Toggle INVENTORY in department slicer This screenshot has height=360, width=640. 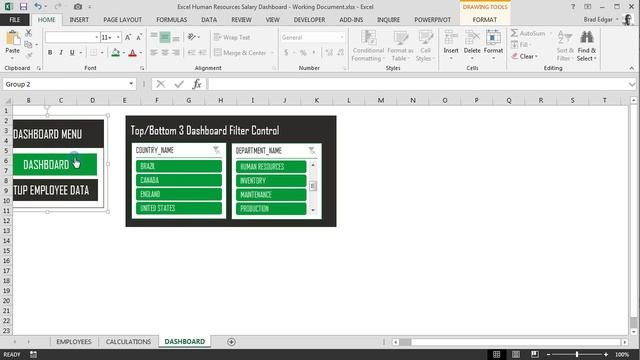pyautogui.click(x=271, y=180)
